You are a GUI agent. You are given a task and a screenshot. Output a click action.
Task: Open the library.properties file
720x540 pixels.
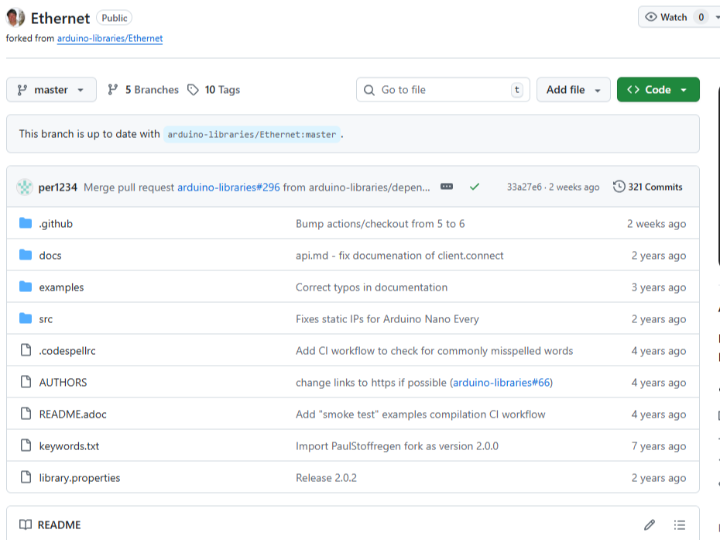pos(79,478)
